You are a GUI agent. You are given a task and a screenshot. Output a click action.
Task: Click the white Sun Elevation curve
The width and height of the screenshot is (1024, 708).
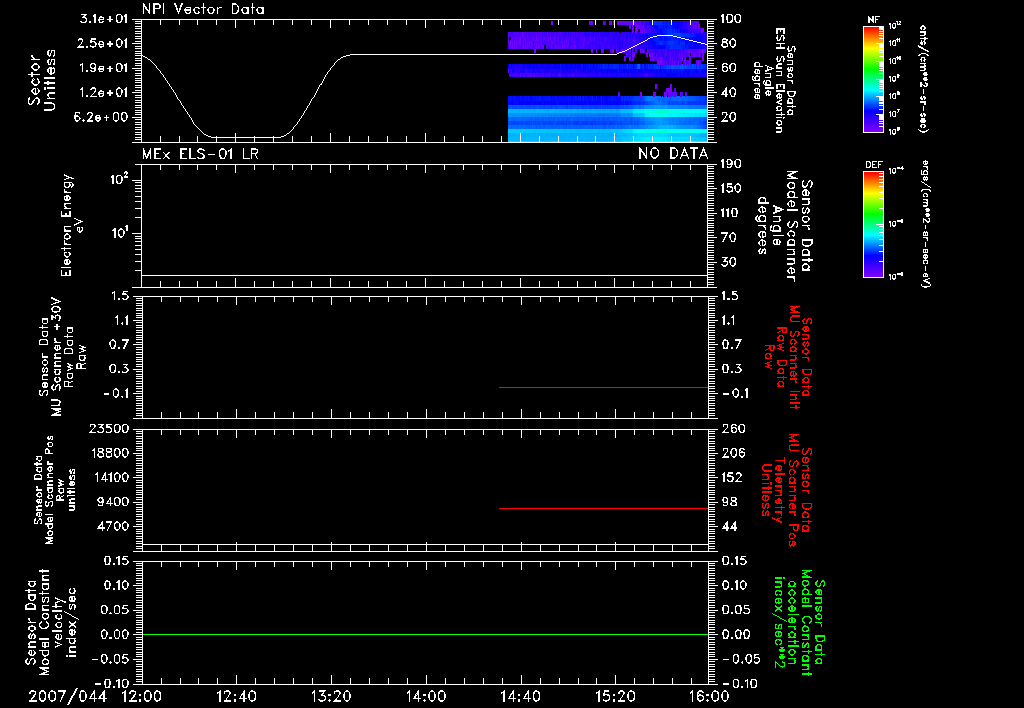coord(424,55)
